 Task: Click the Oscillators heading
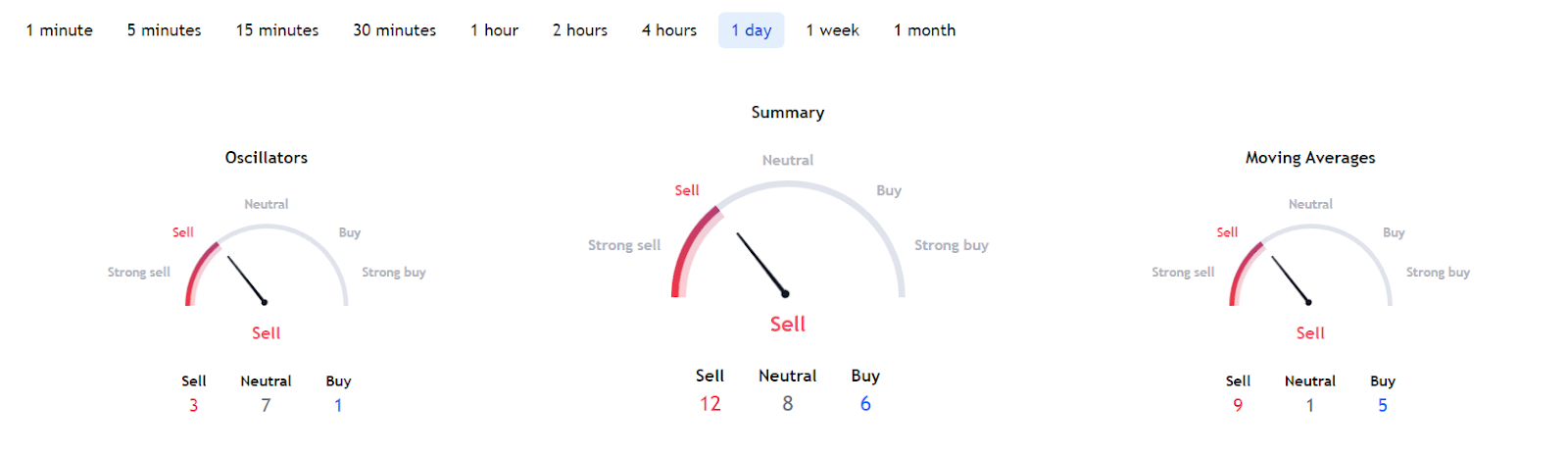267,158
